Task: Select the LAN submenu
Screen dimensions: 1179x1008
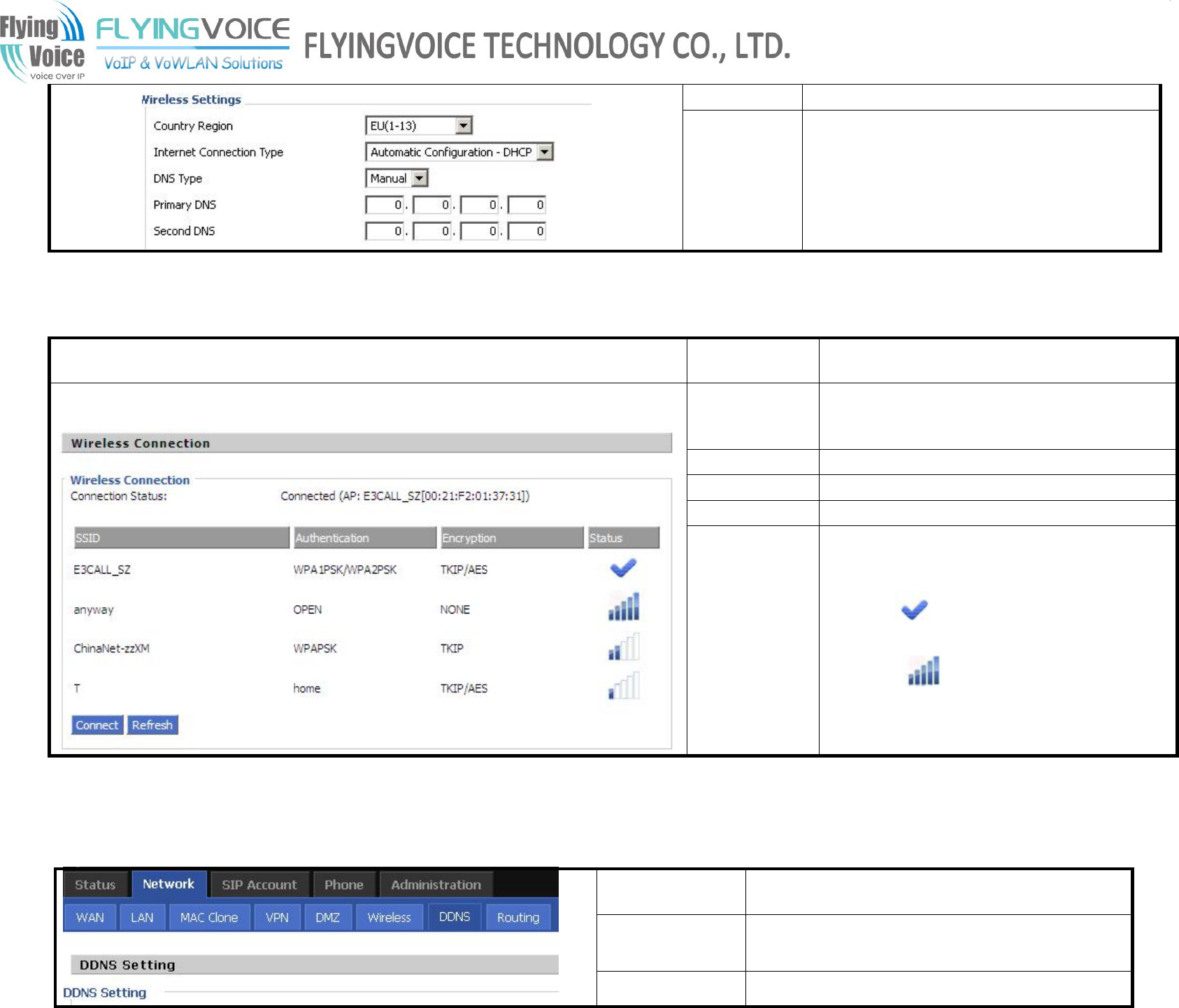Action: click(x=142, y=917)
